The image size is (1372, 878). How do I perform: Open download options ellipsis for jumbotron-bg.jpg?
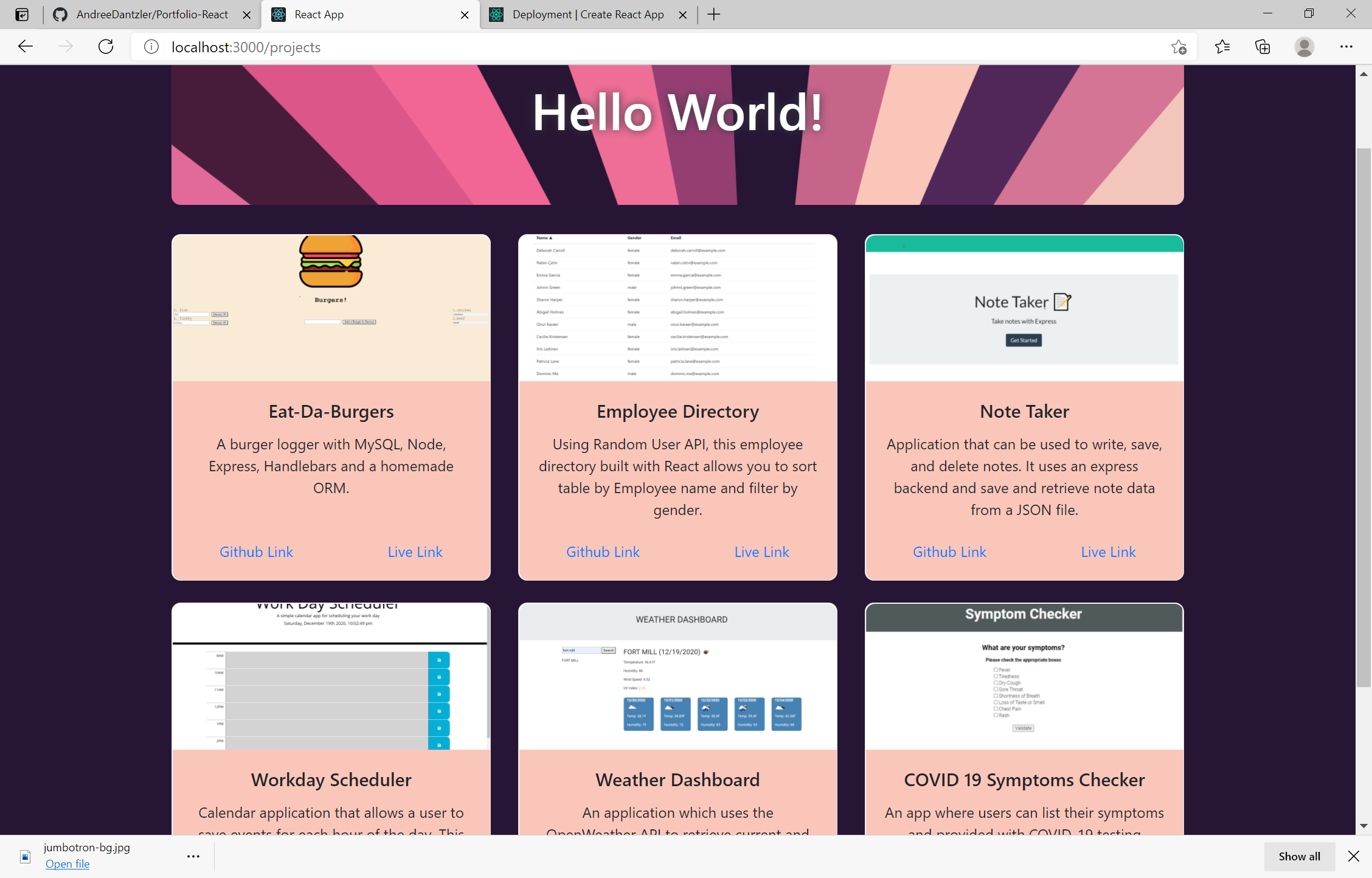(x=193, y=856)
